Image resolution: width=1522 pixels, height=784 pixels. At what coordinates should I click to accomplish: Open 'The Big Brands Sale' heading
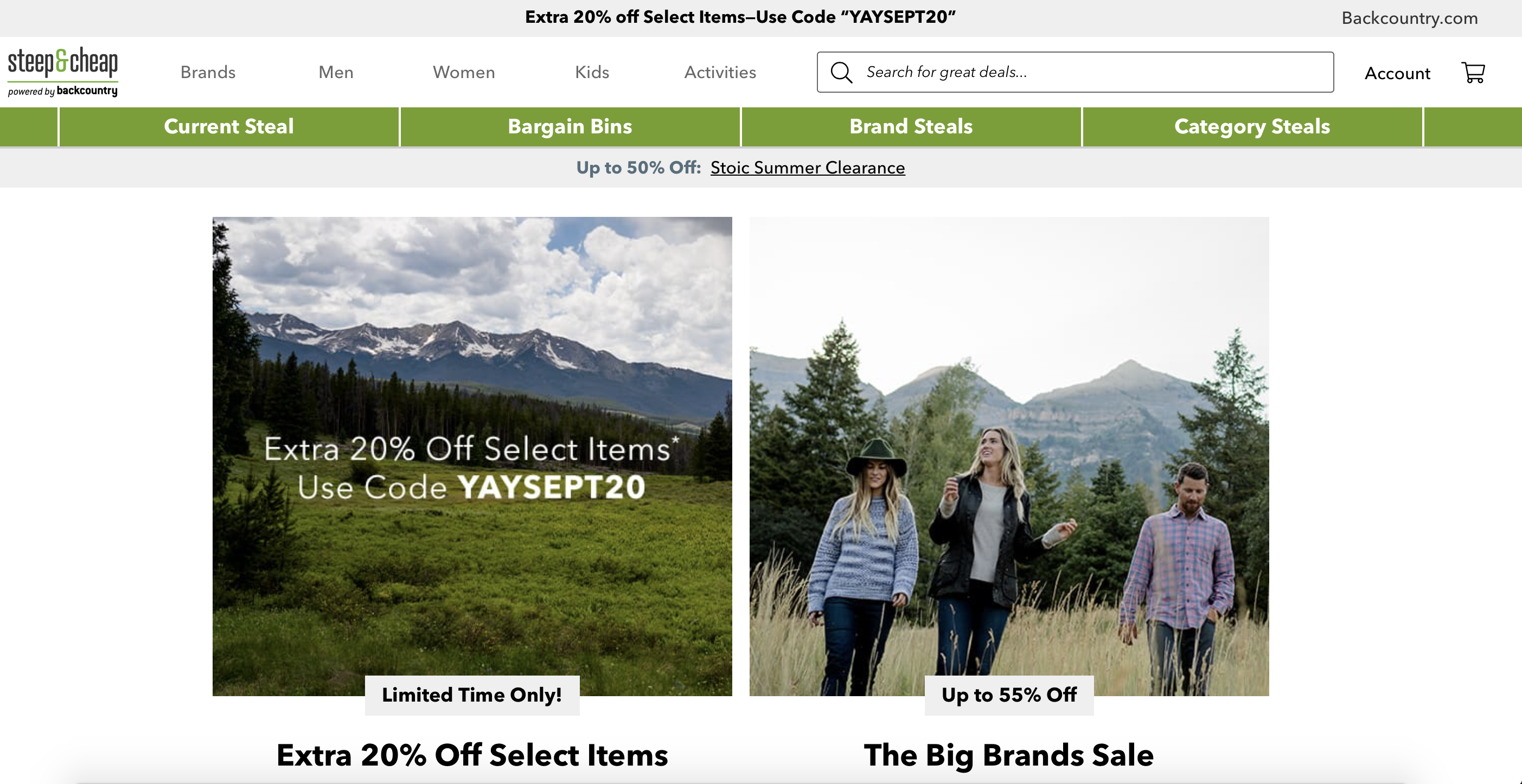1009,756
